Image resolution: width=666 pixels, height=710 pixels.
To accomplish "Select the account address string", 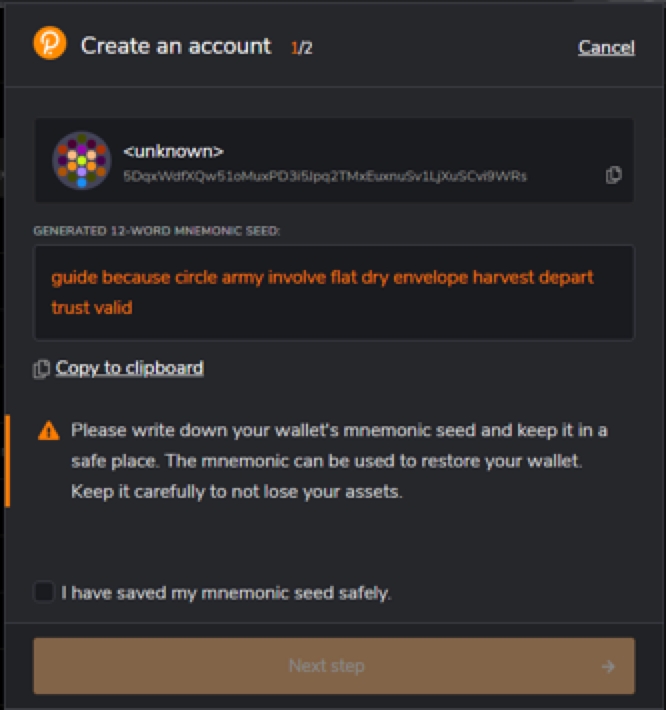I will (x=324, y=176).
